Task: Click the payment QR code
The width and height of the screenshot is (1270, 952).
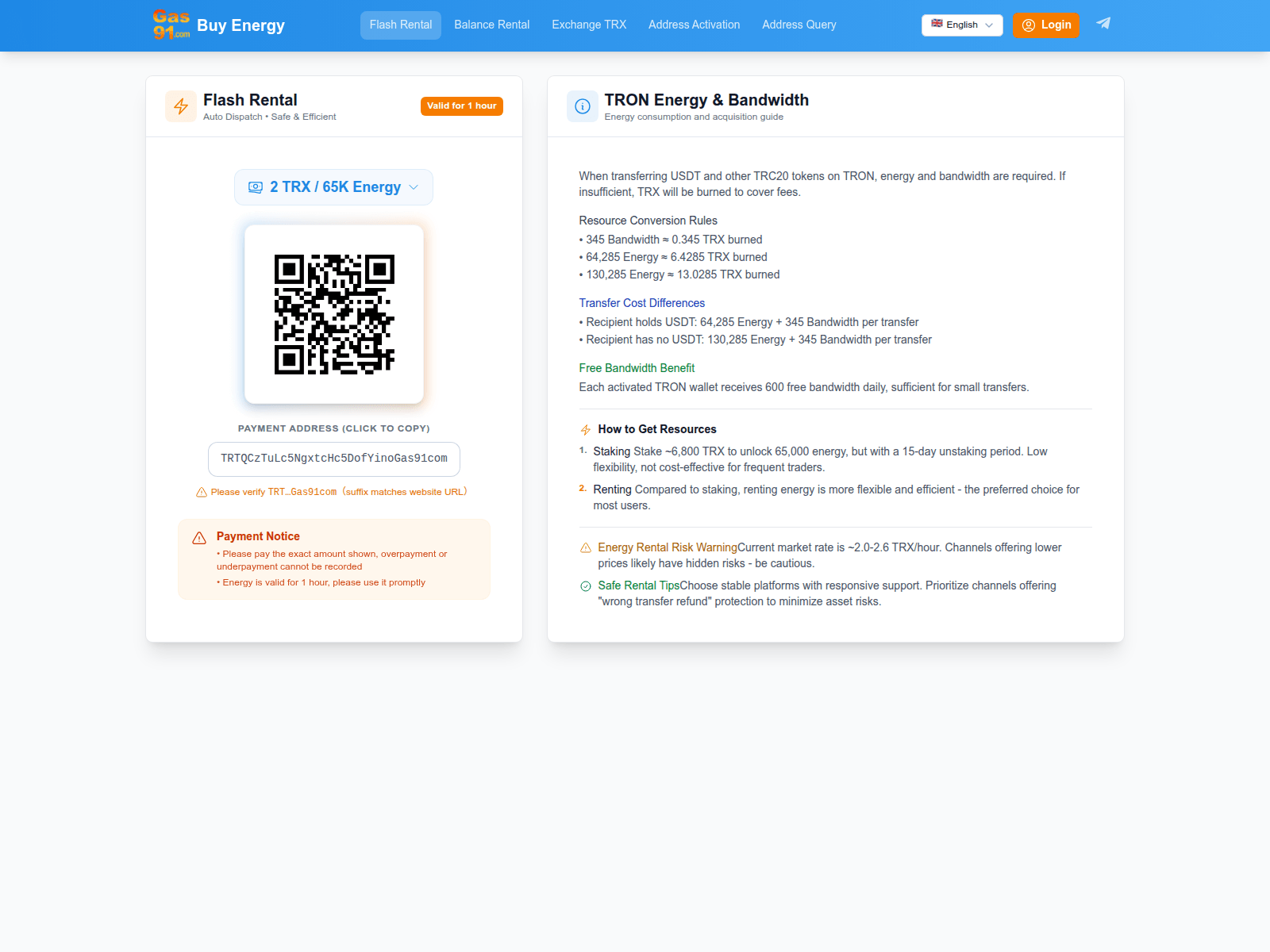Action: tap(334, 314)
